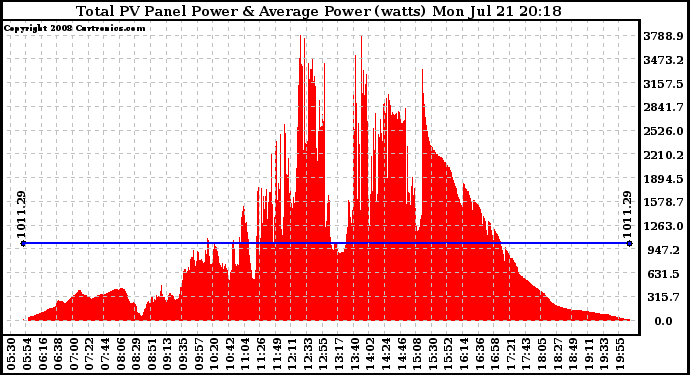
Task: Click the right 1011.29 average label
Action: 627,214
